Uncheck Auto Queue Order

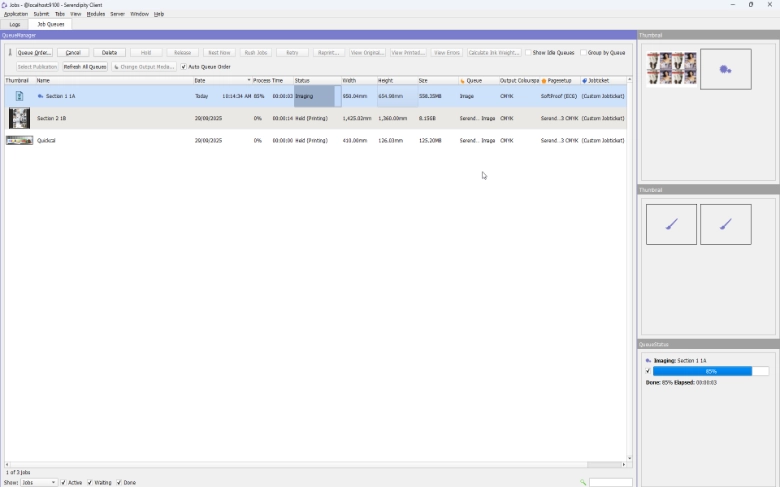pos(184,67)
